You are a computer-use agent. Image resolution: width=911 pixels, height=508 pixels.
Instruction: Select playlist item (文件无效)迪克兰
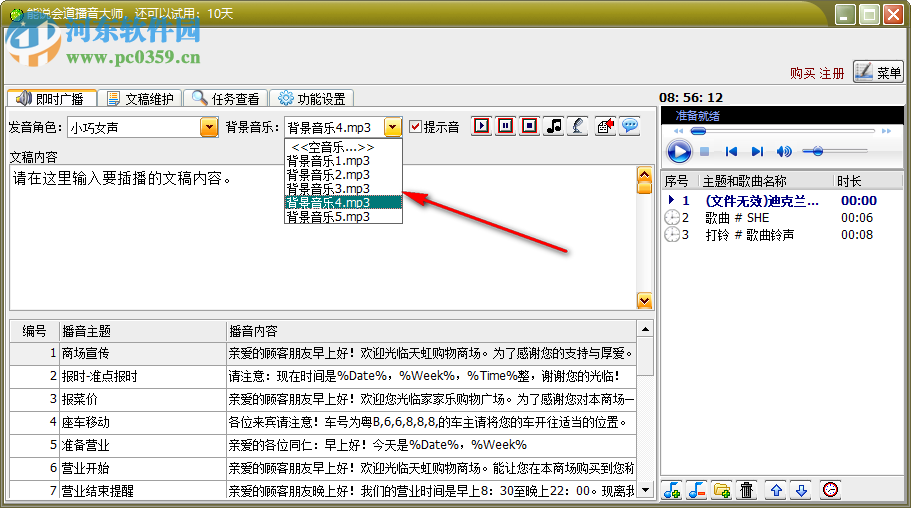(782, 201)
